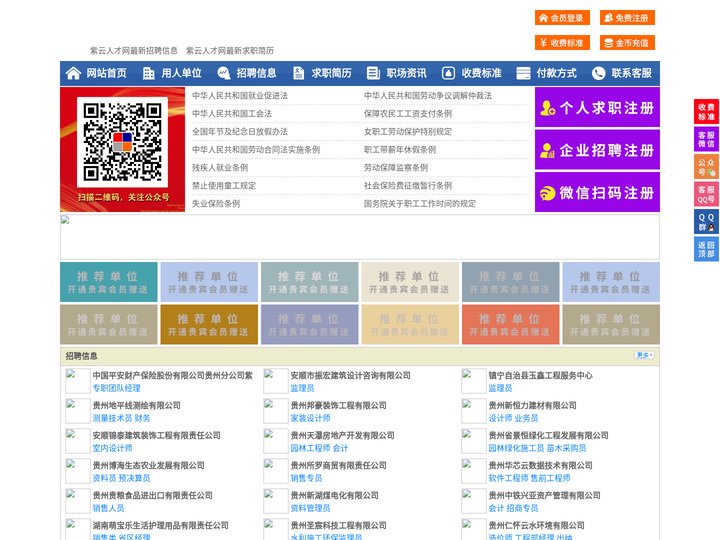
Task: Click the document icon beside 求职简历
Action: coord(298,73)
